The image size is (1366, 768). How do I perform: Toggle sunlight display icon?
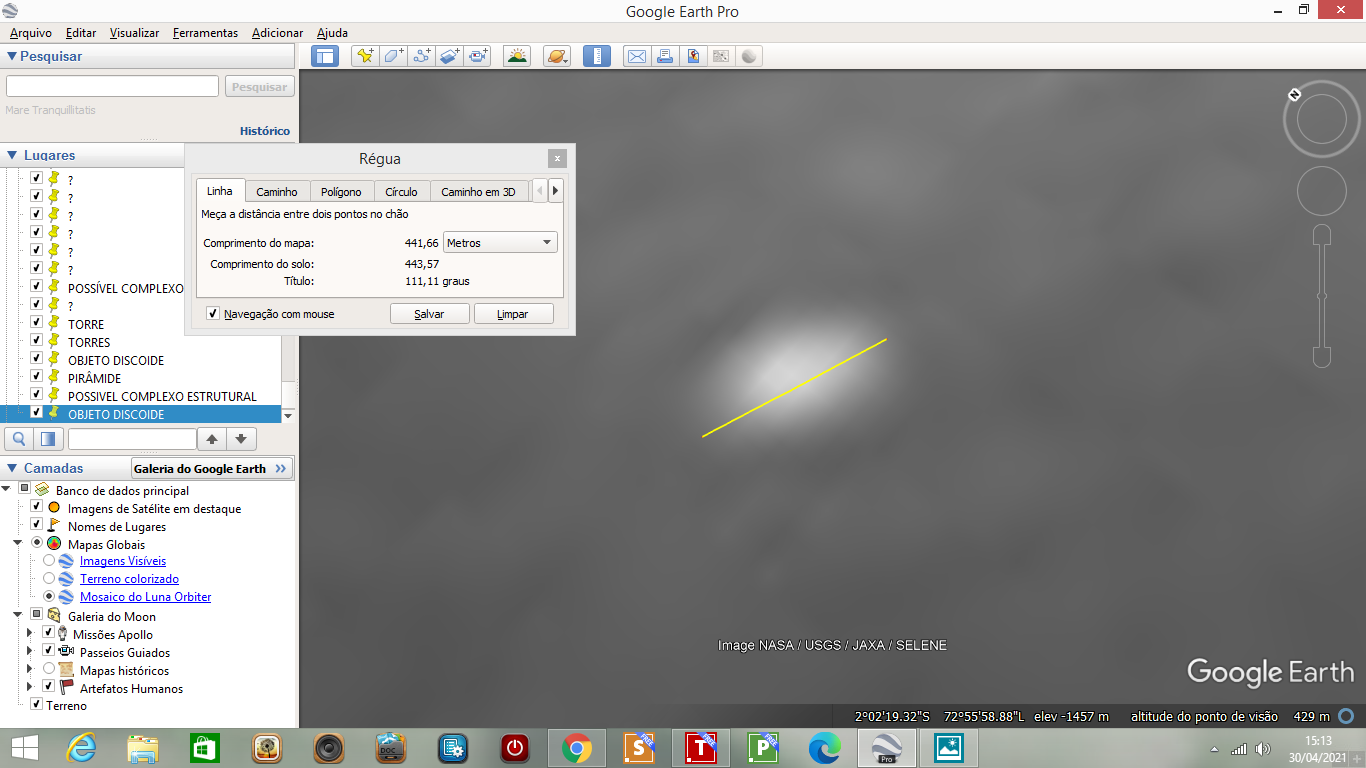pos(517,56)
